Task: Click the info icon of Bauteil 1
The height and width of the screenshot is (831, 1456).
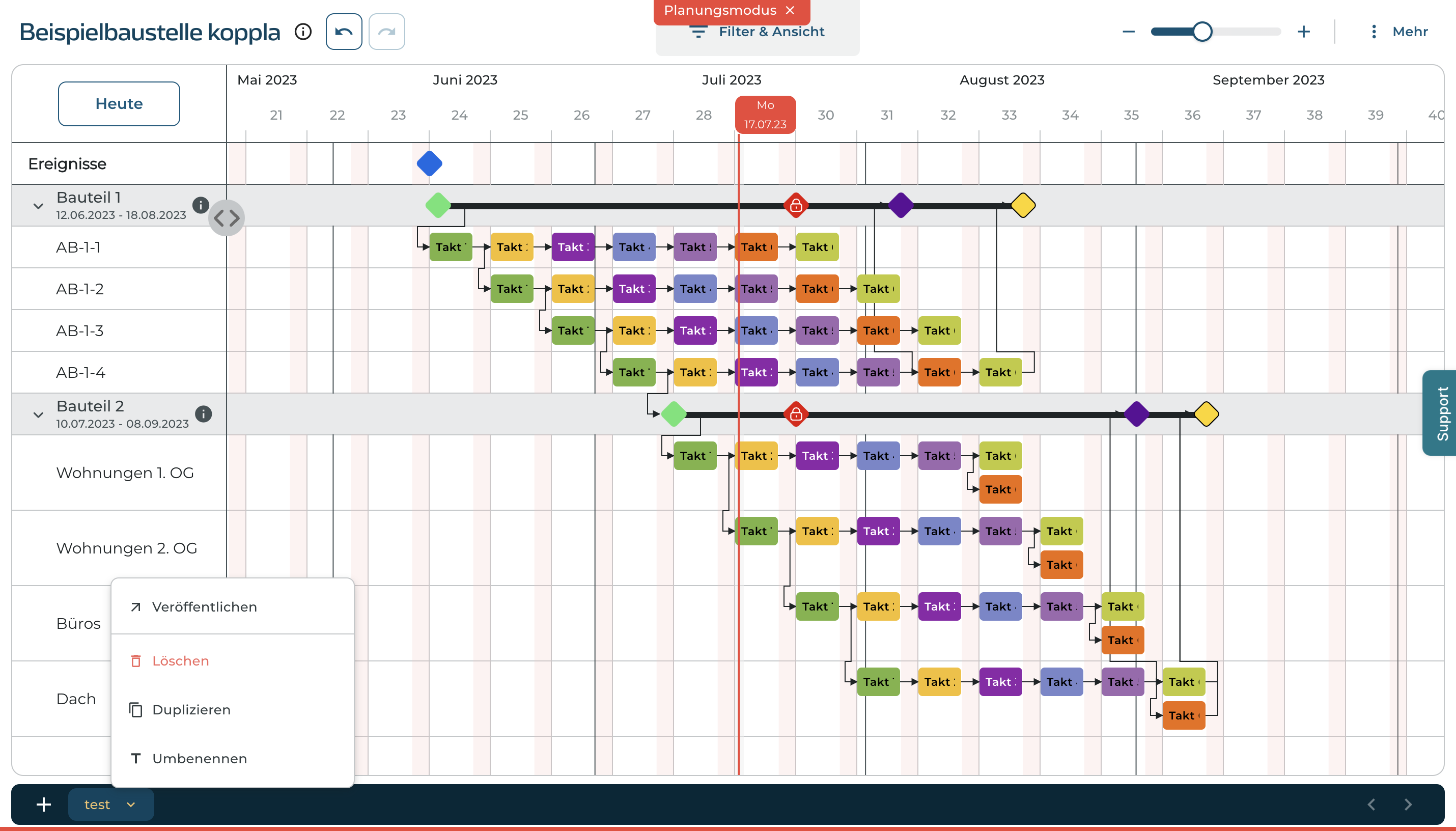Action: (x=200, y=205)
